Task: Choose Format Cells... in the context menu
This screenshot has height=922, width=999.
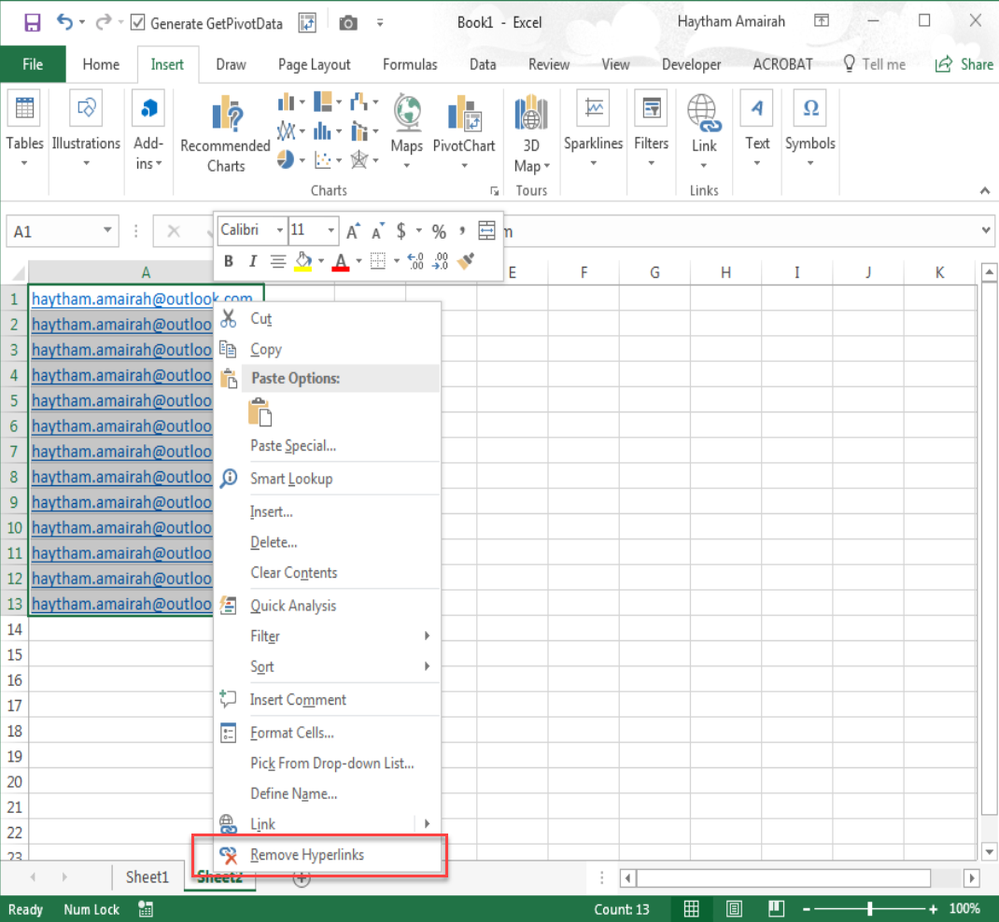Action: click(327, 733)
